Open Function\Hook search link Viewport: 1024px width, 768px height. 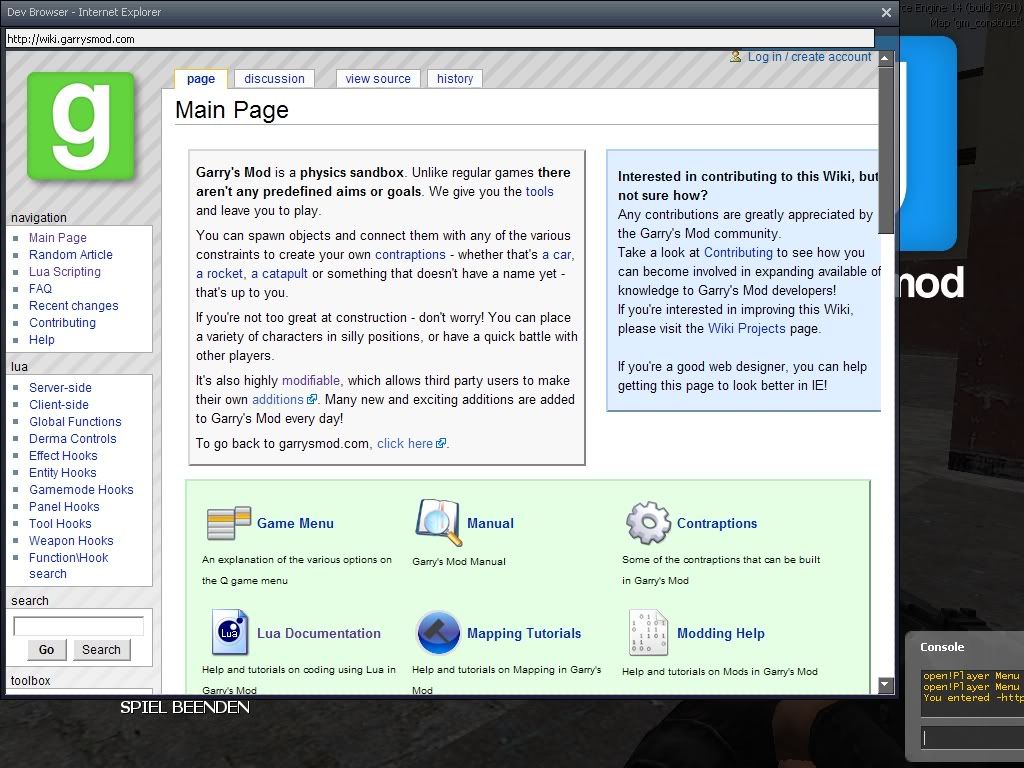(69, 566)
